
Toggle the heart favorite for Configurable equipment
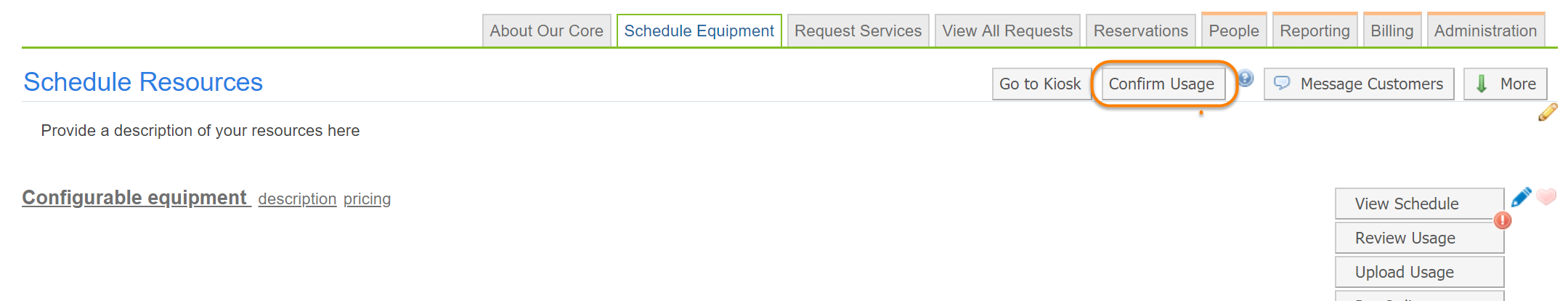pos(1546,196)
